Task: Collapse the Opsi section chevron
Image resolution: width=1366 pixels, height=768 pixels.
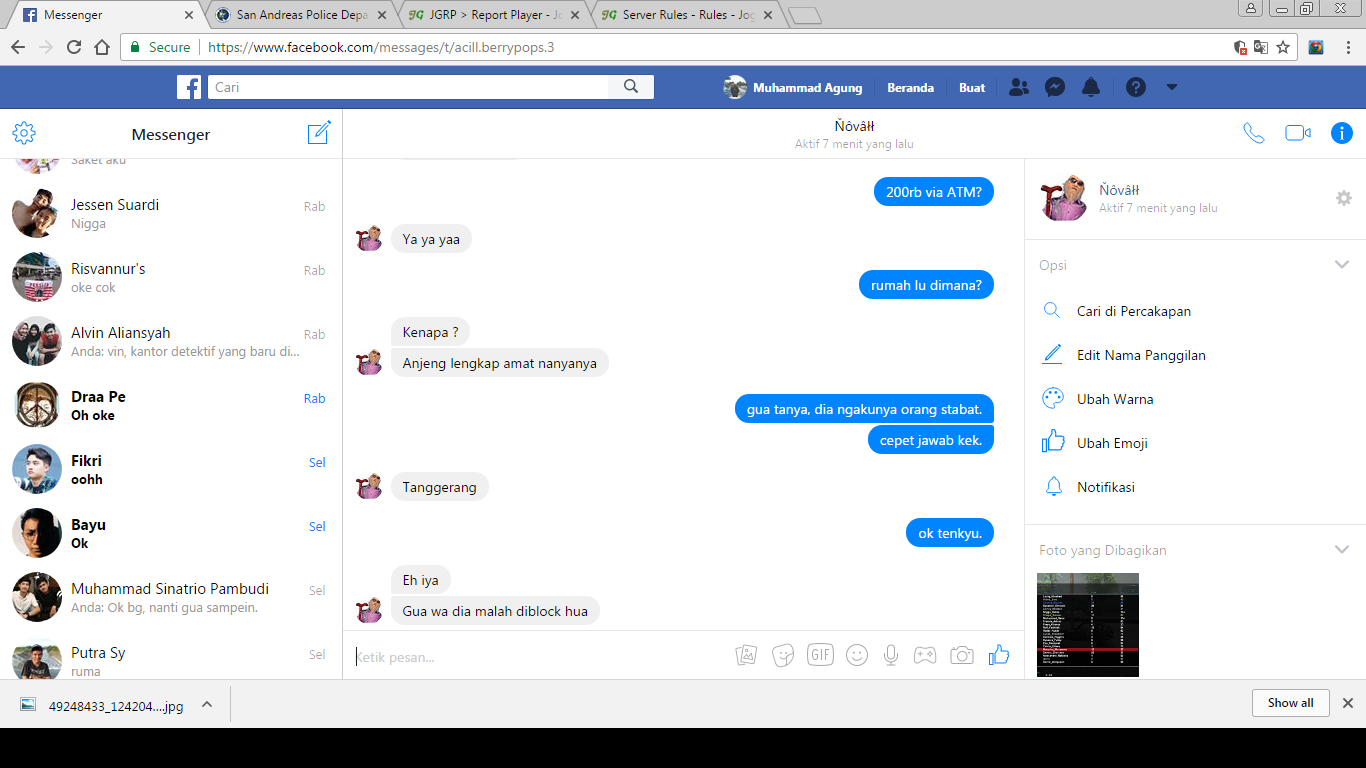Action: tap(1342, 265)
